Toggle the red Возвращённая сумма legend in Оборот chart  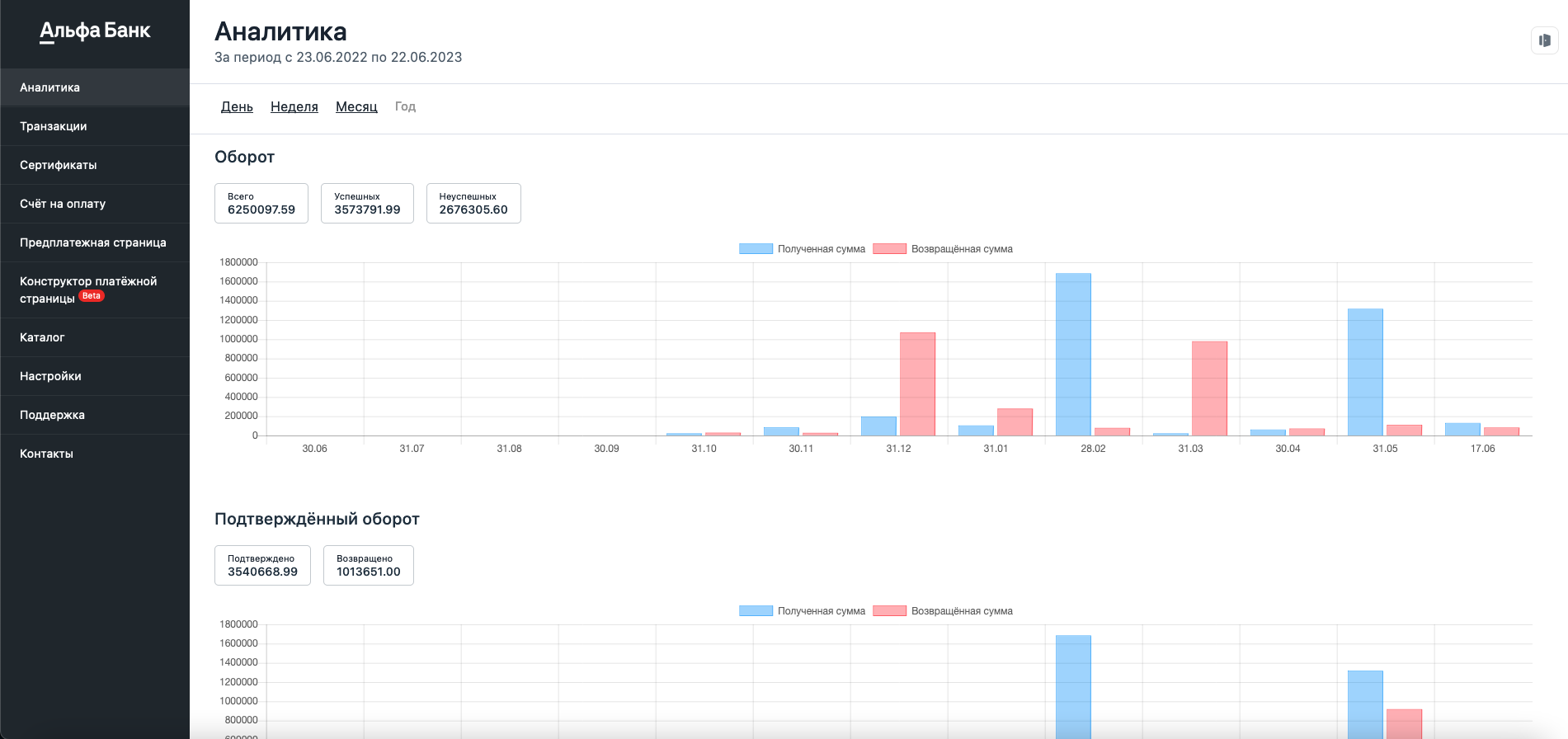943,249
